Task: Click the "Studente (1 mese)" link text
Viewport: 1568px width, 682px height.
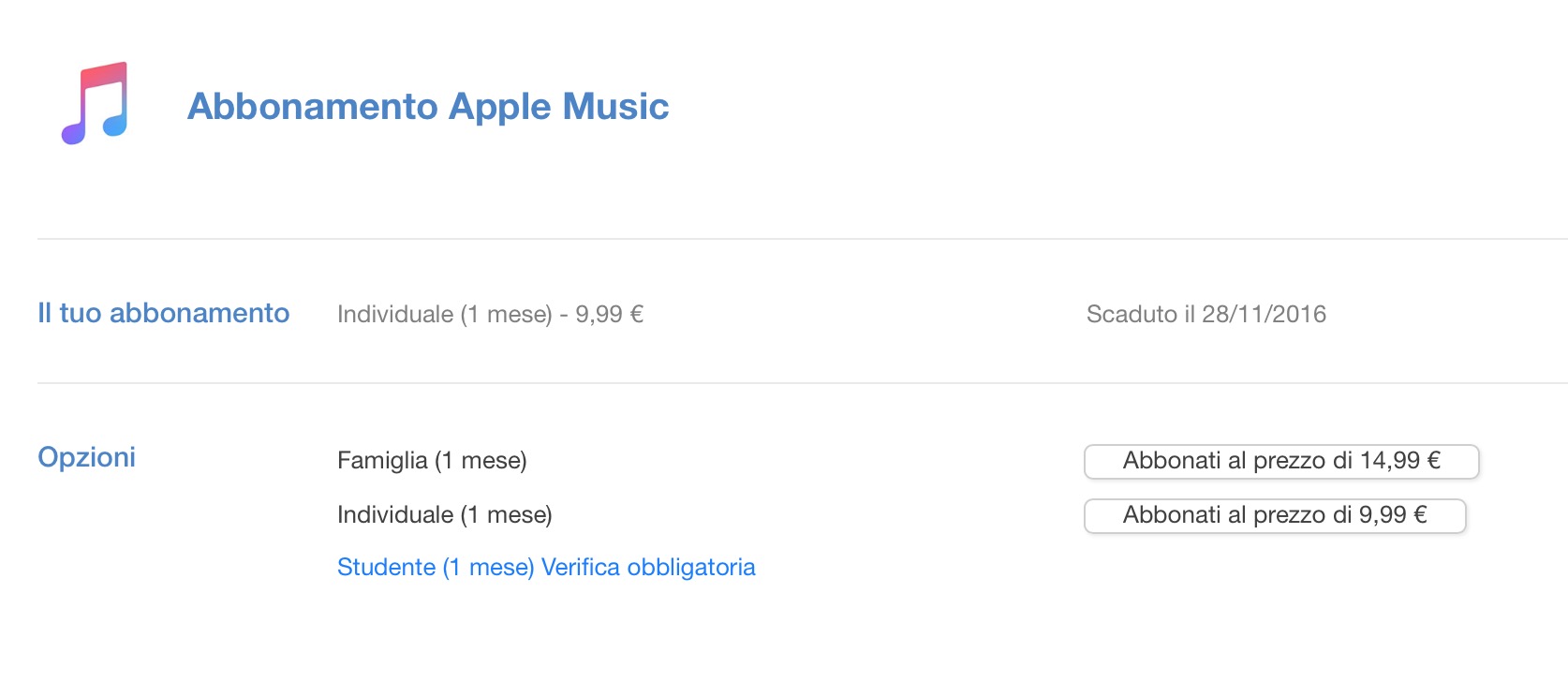Action: pyautogui.click(x=436, y=568)
